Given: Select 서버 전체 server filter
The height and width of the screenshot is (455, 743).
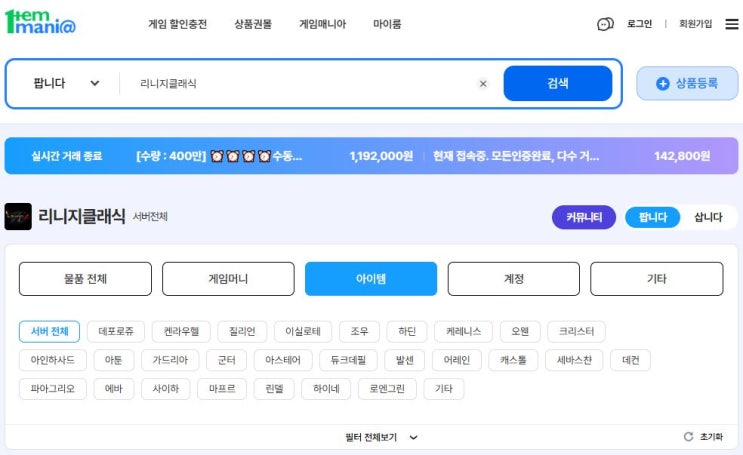Looking at the screenshot, I should coord(49,331).
